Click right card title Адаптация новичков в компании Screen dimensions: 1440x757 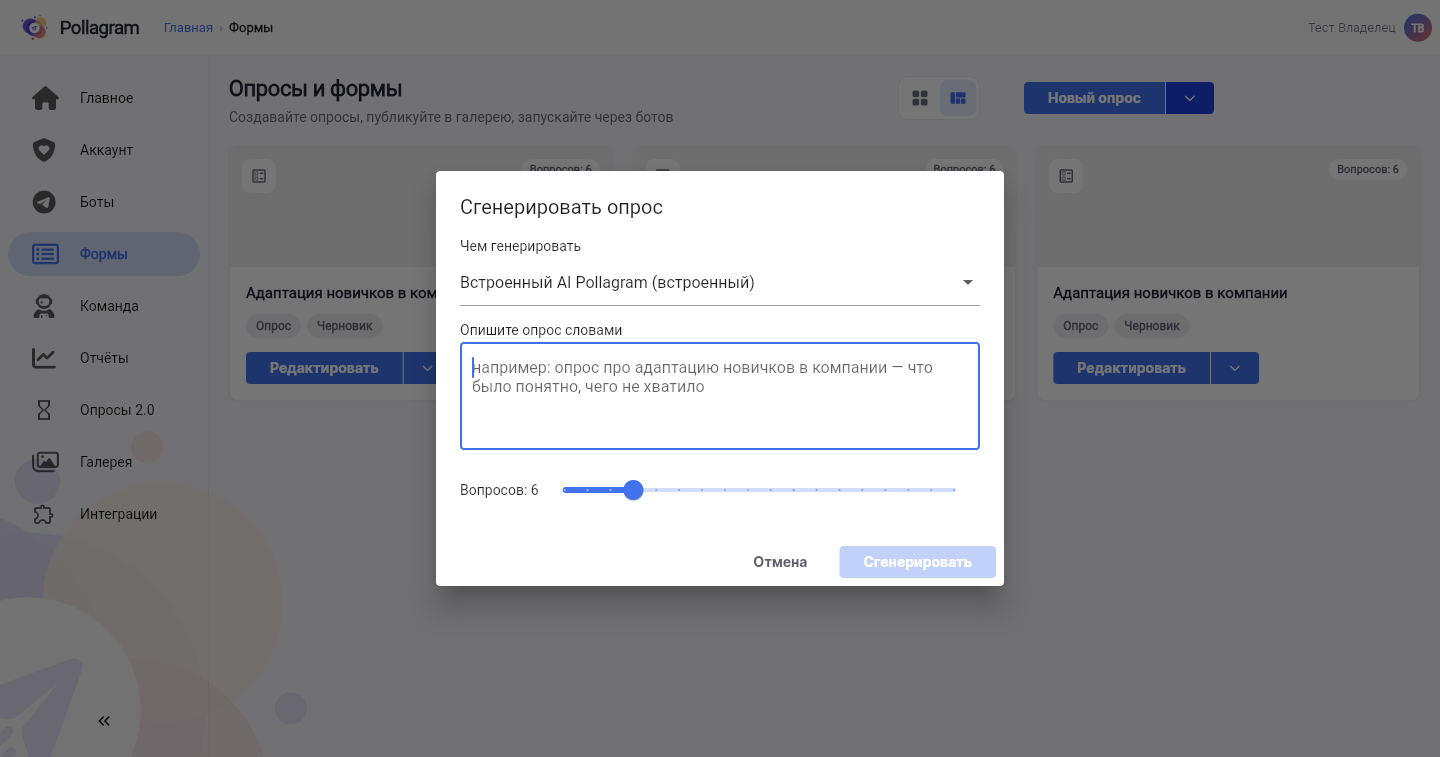point(1170,293)
